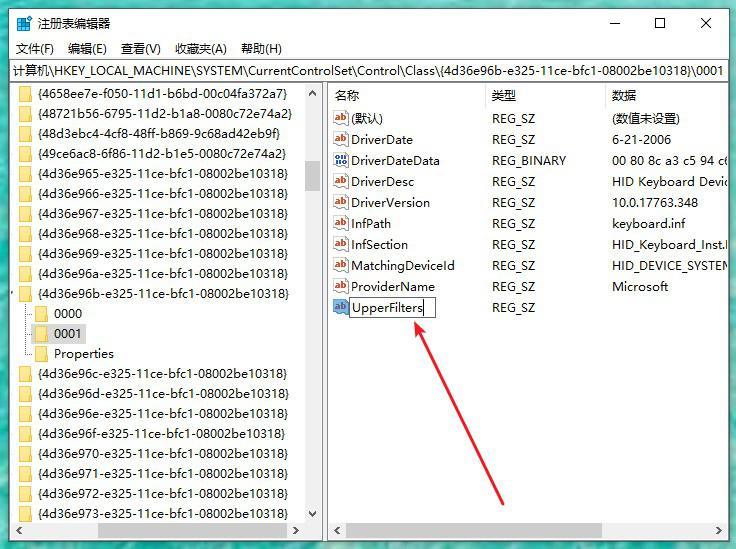This screenshot has width=736, height=549.
Task: Click the UpperFilters name edit box
Action: (391, 308)
